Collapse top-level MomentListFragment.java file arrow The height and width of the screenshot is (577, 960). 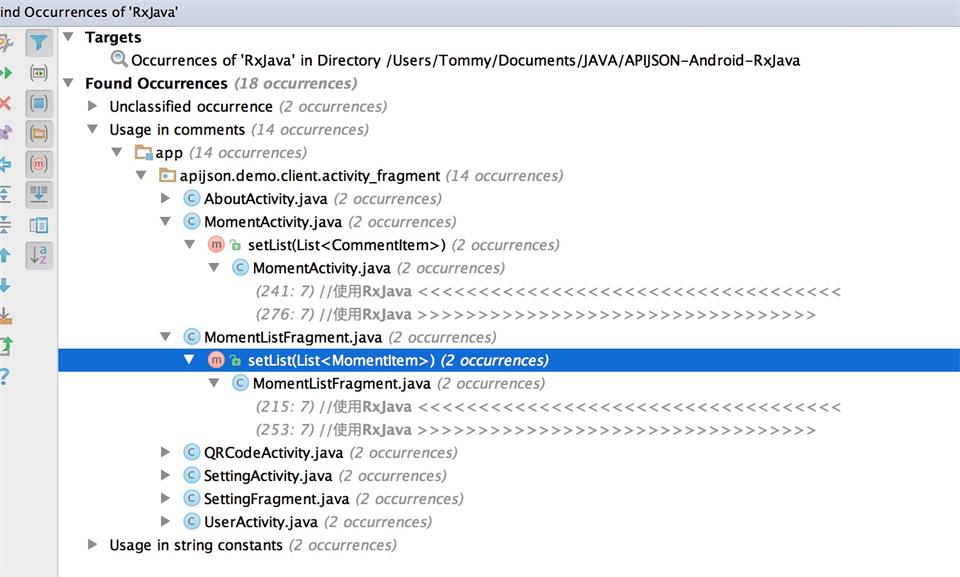tap(165, 337)
